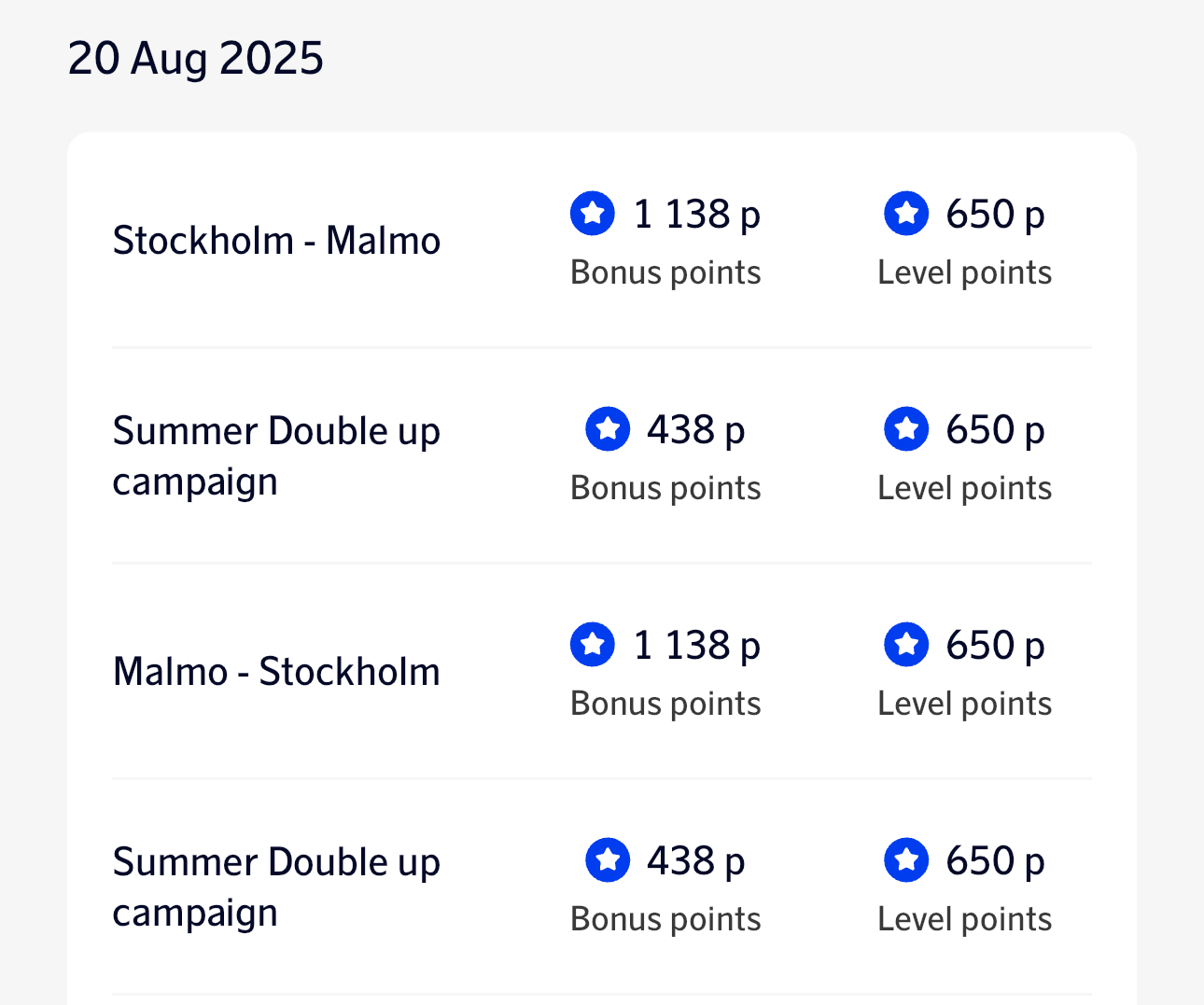Viewport: 1204px width, 1005px height.
Task: Click the 650 p level value for Stockholm - Malmo
Action: point(994,214)
